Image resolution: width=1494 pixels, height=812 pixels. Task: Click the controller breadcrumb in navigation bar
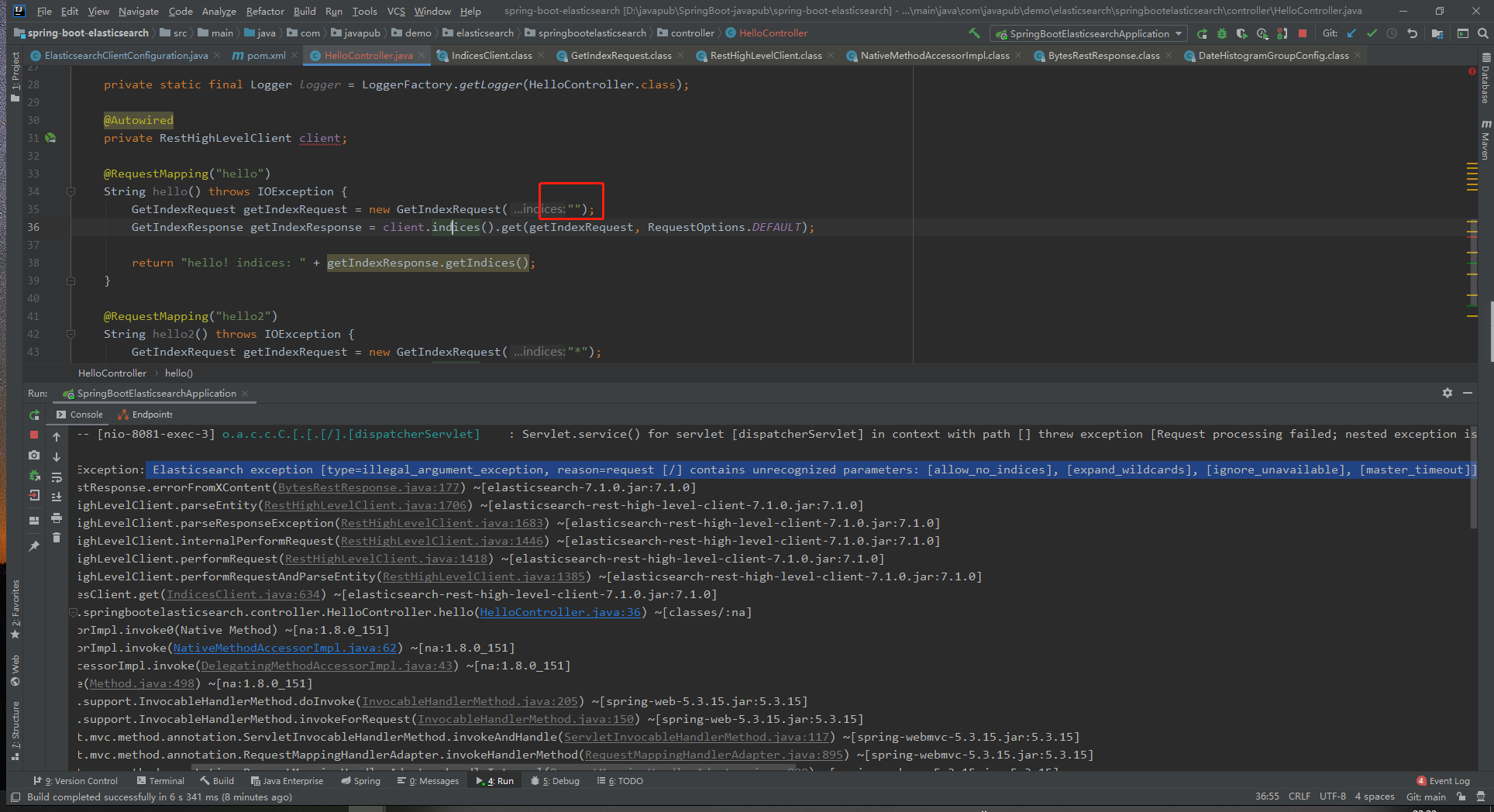click(686, 33)
